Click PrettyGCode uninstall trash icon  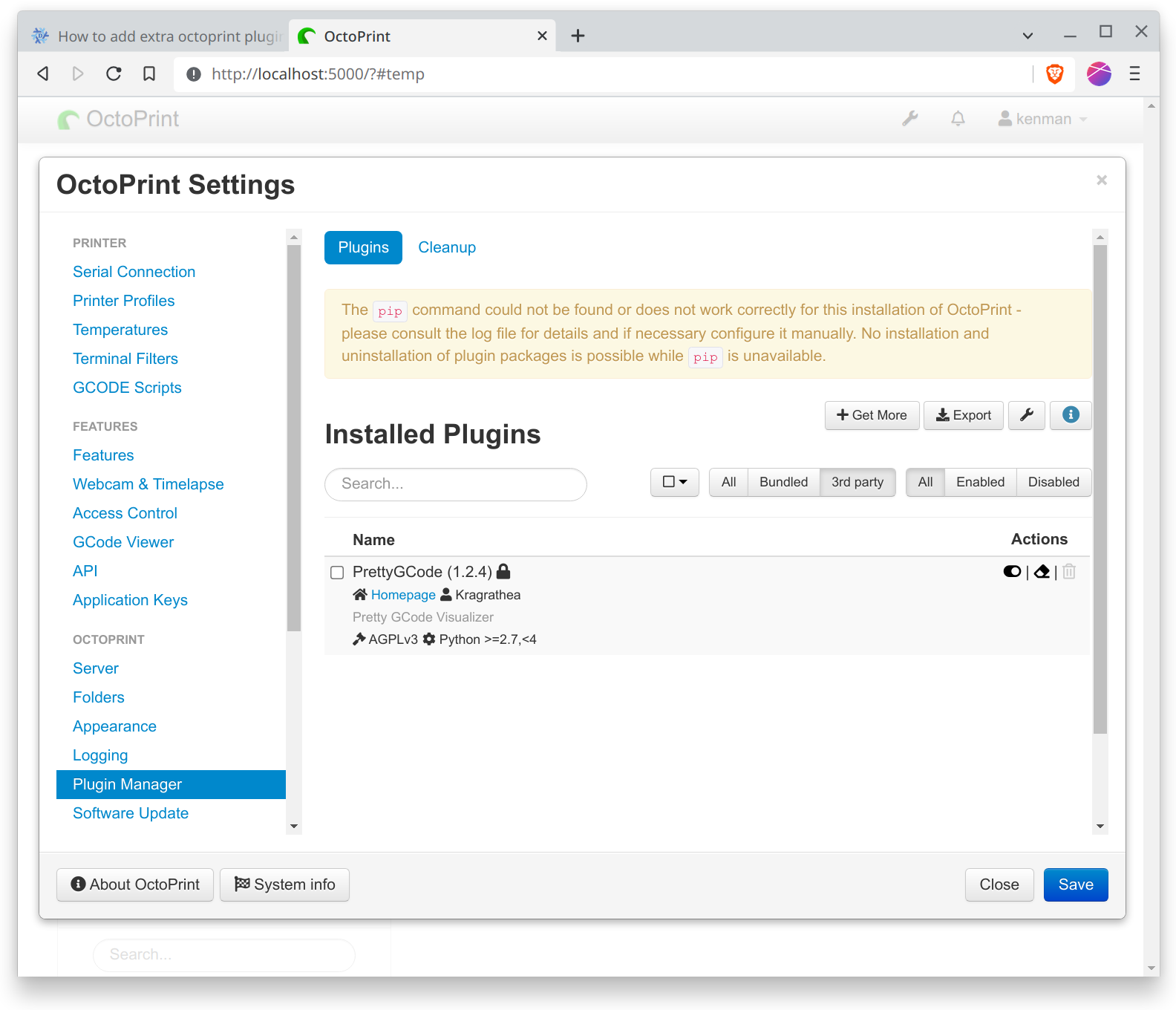(1069, 571)
